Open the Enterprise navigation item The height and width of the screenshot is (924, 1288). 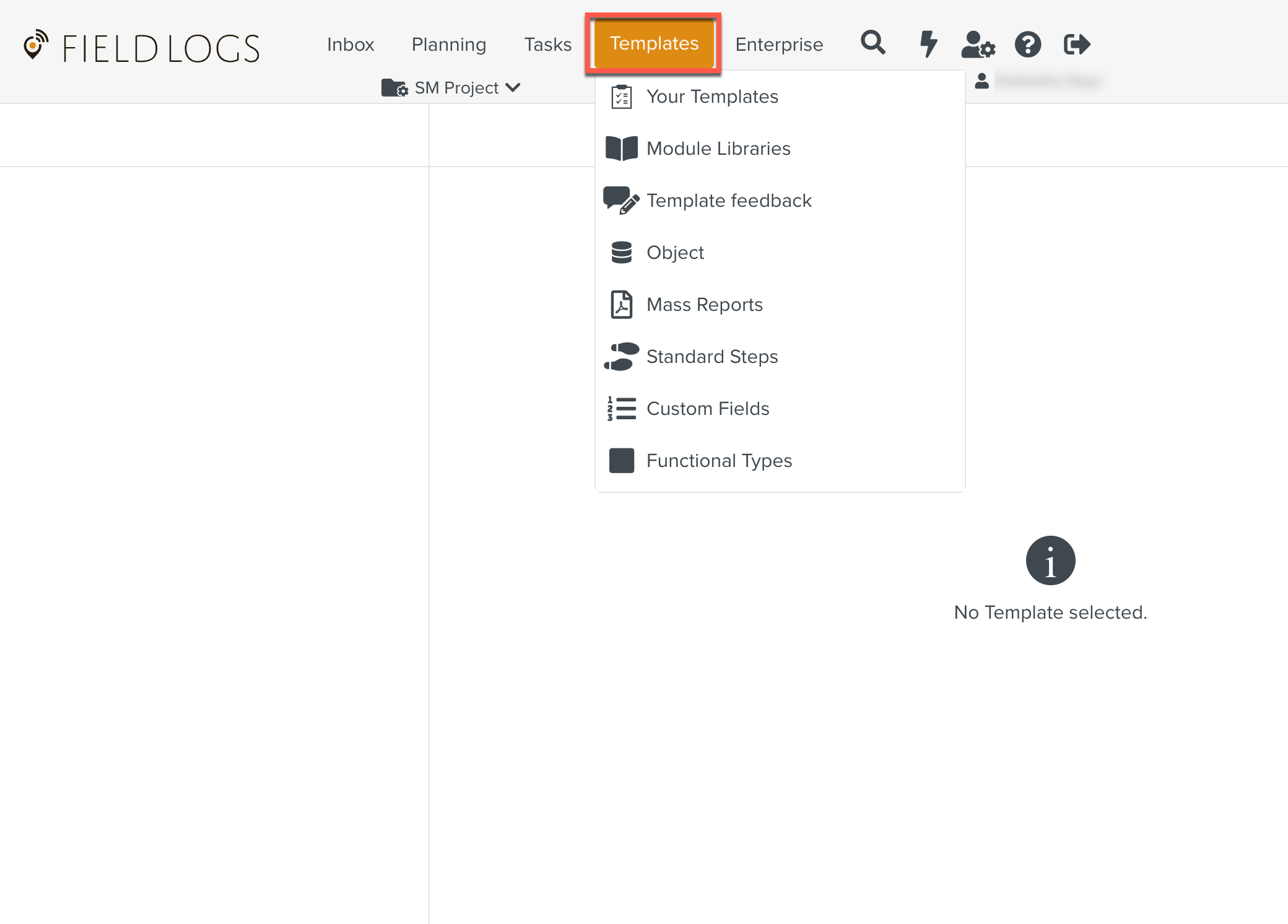pyautogui.click(x=779, y=45)
